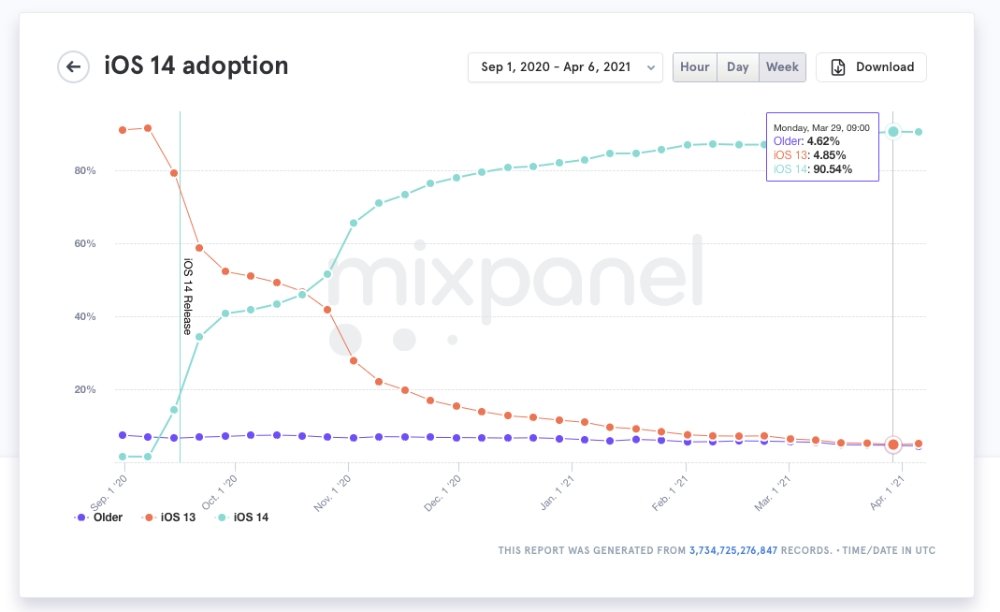Click the iOS 14 adoption title
This screenshot has height=612, width=1000.
[196, 66]
